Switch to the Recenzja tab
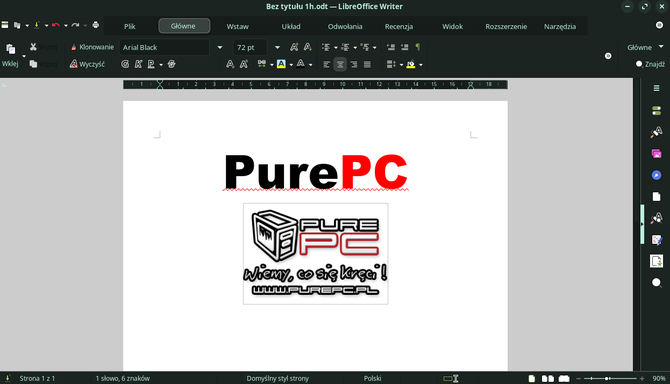The width and height of the screenshot is (670, 384). (399, 26)
